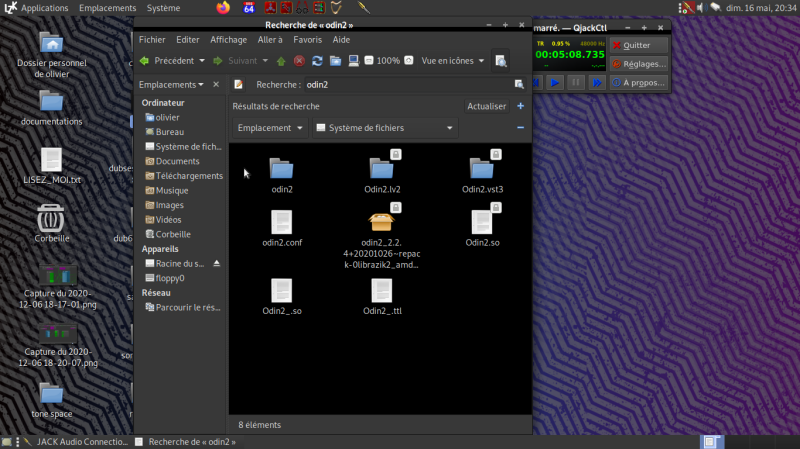Select the odin2_2.2.4 package file
This screenshot has width=800, height=449.
pyautogui.click(x=382, y=236)
